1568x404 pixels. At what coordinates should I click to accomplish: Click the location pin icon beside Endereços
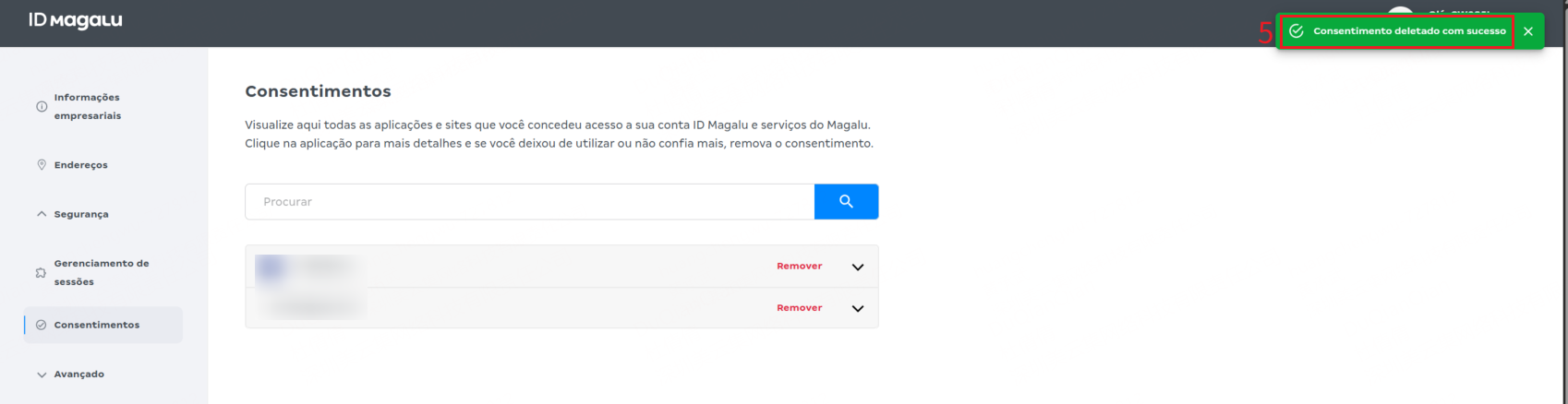click(x=42, y=165)
